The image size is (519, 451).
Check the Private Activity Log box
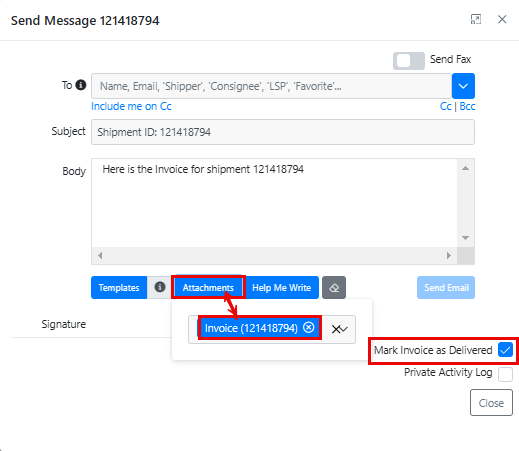click(x=505, y=374)
